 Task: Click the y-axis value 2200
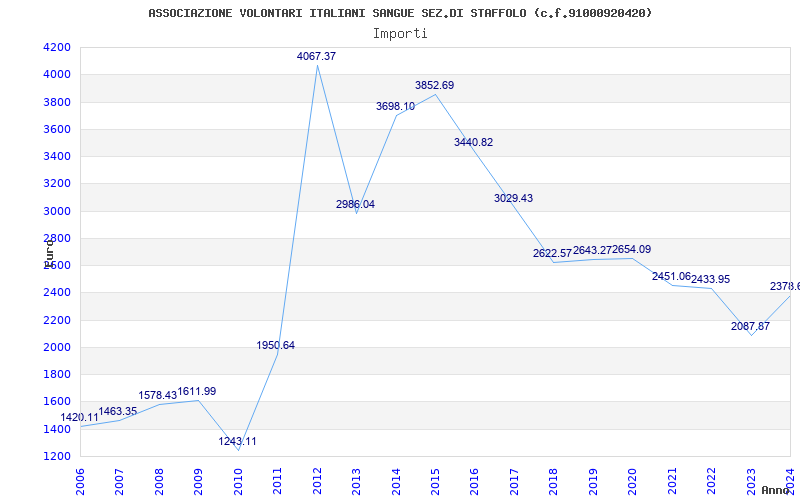[x=57, y=320]
